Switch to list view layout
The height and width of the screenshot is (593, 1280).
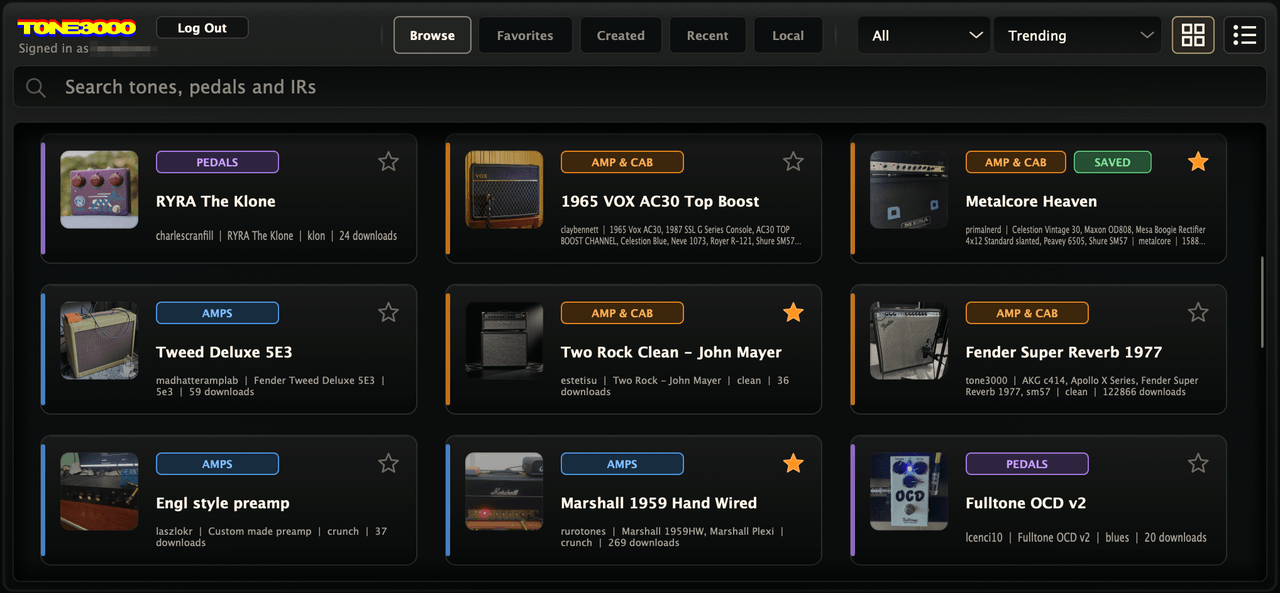pyautogui.click(x=1245, y=35)
